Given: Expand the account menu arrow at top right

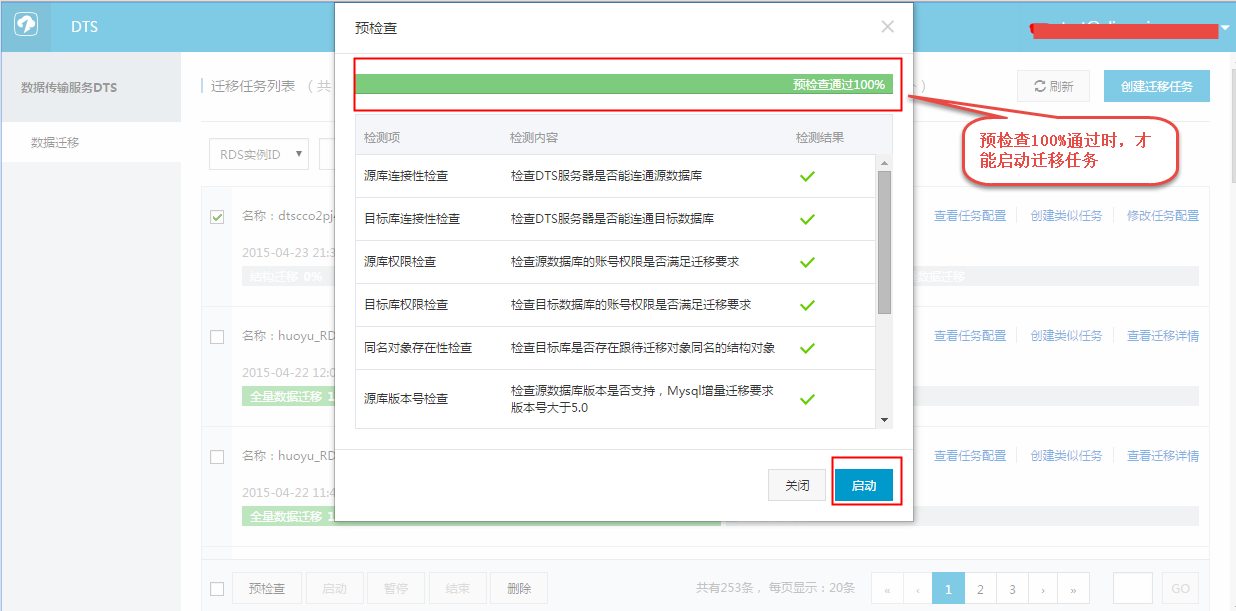Looking at the screenshot, I should [1225, 28].
